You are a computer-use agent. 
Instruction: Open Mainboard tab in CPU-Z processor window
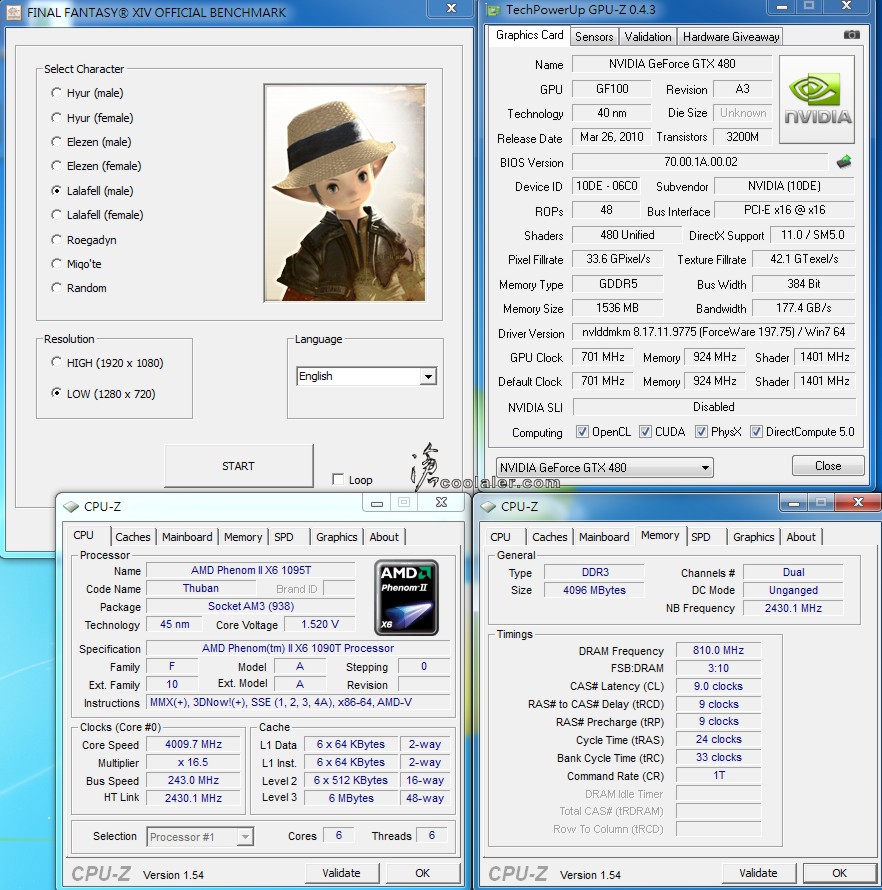[x=187, y=537]
